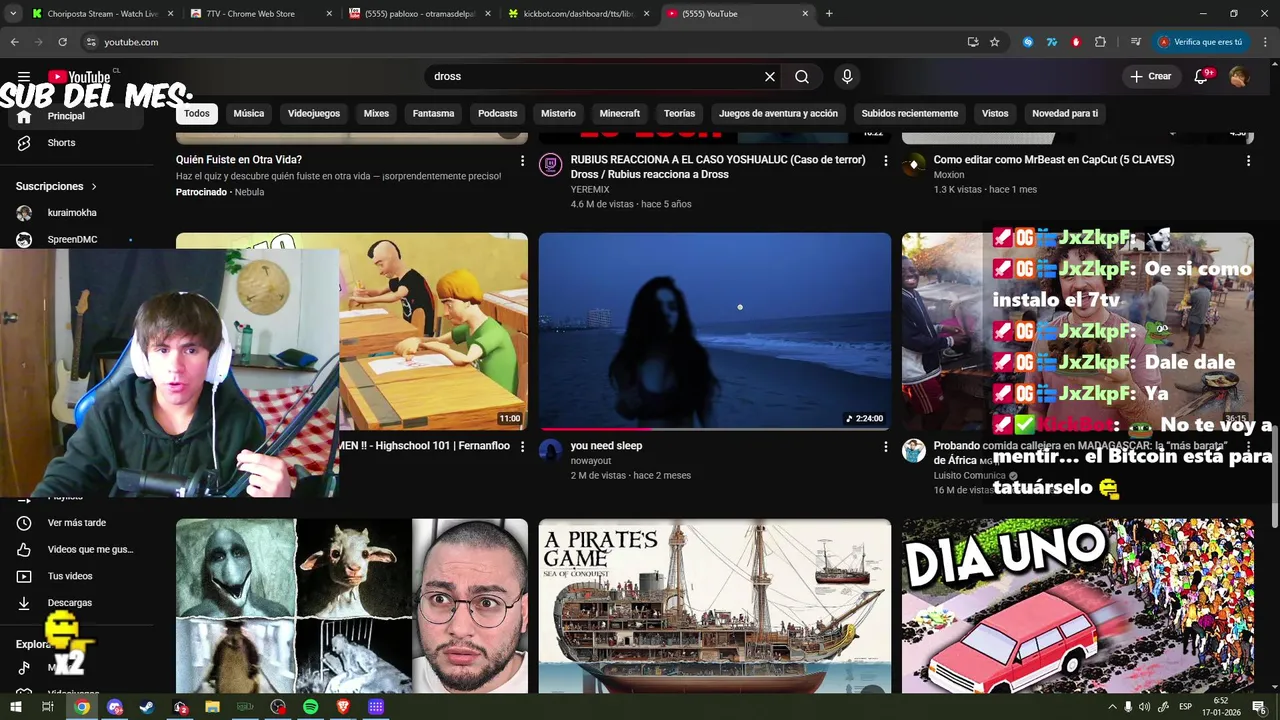Select the 'Novedad para ti' chip
This screenshot has width=1280, height=720.
[x=1065, y=113]
